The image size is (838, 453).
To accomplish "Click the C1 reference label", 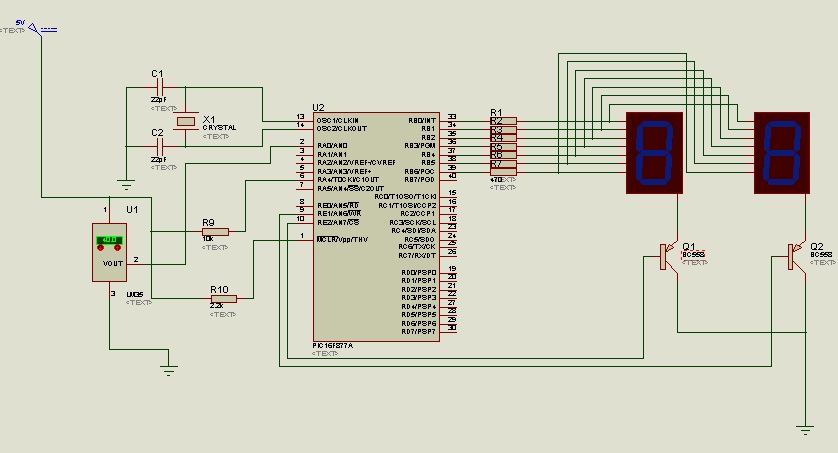I will click(157, 73).
